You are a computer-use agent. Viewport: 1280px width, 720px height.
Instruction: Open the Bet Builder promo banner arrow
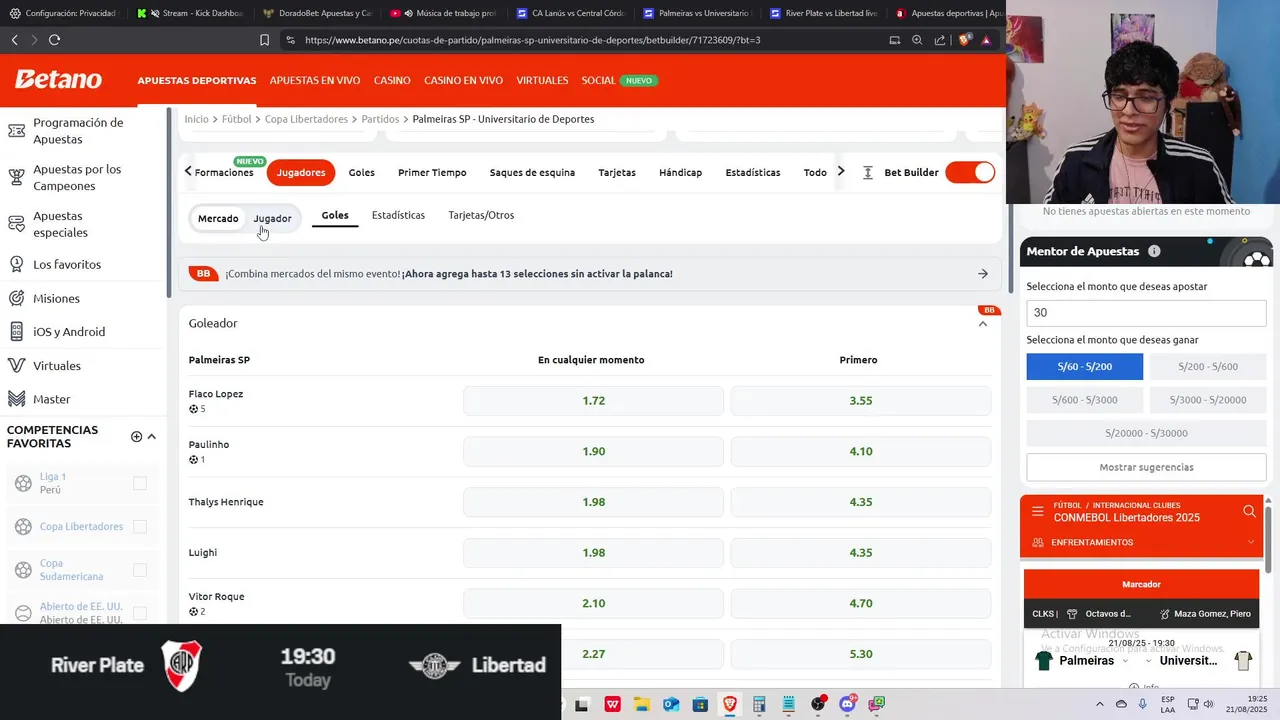tap(983, 273)
